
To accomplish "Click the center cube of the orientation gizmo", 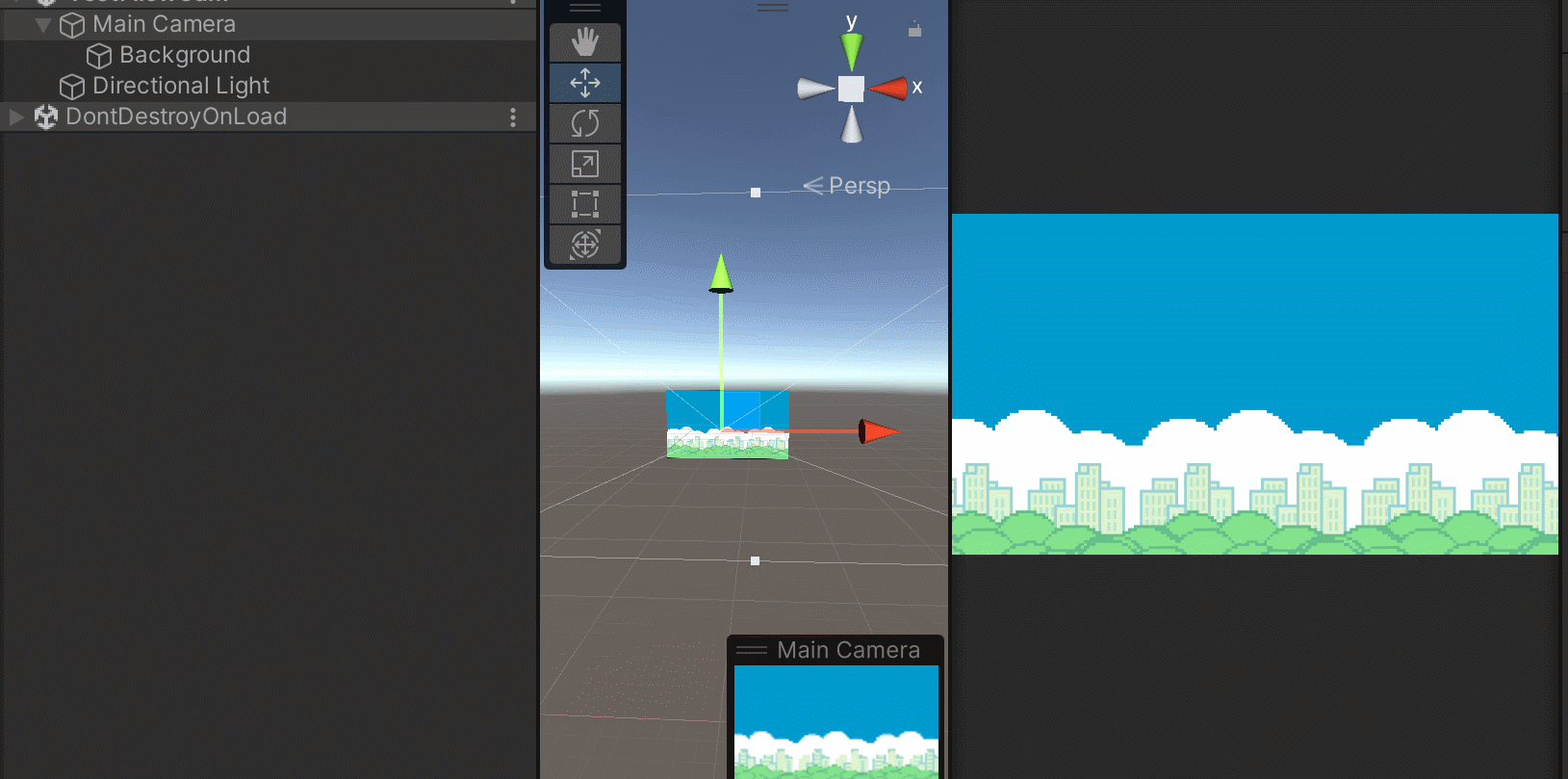I will point(851,89).
